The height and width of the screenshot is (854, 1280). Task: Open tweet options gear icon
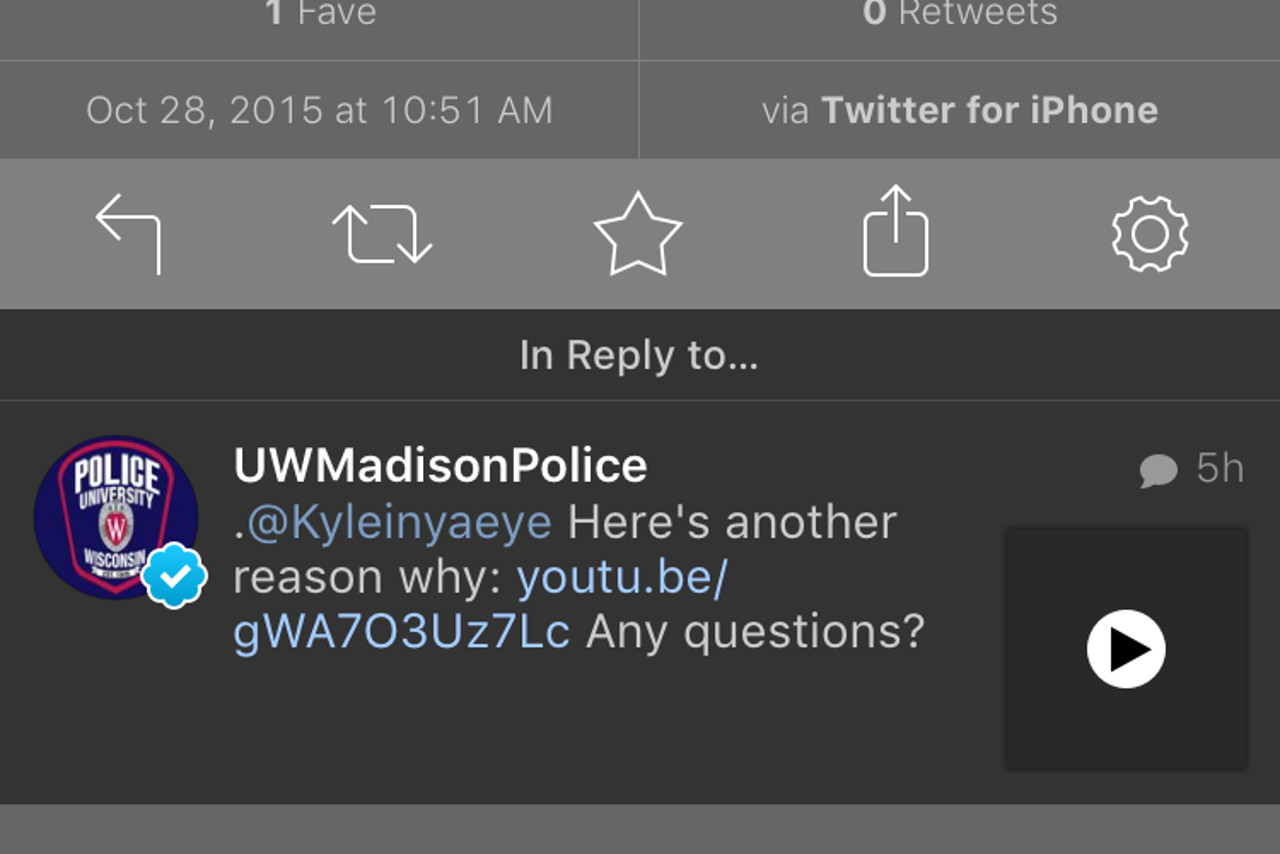(x=1150, y=234)
